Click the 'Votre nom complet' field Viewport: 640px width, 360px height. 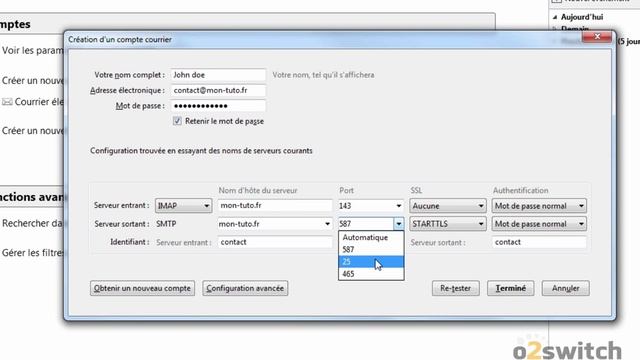click(x=218, y=75)
